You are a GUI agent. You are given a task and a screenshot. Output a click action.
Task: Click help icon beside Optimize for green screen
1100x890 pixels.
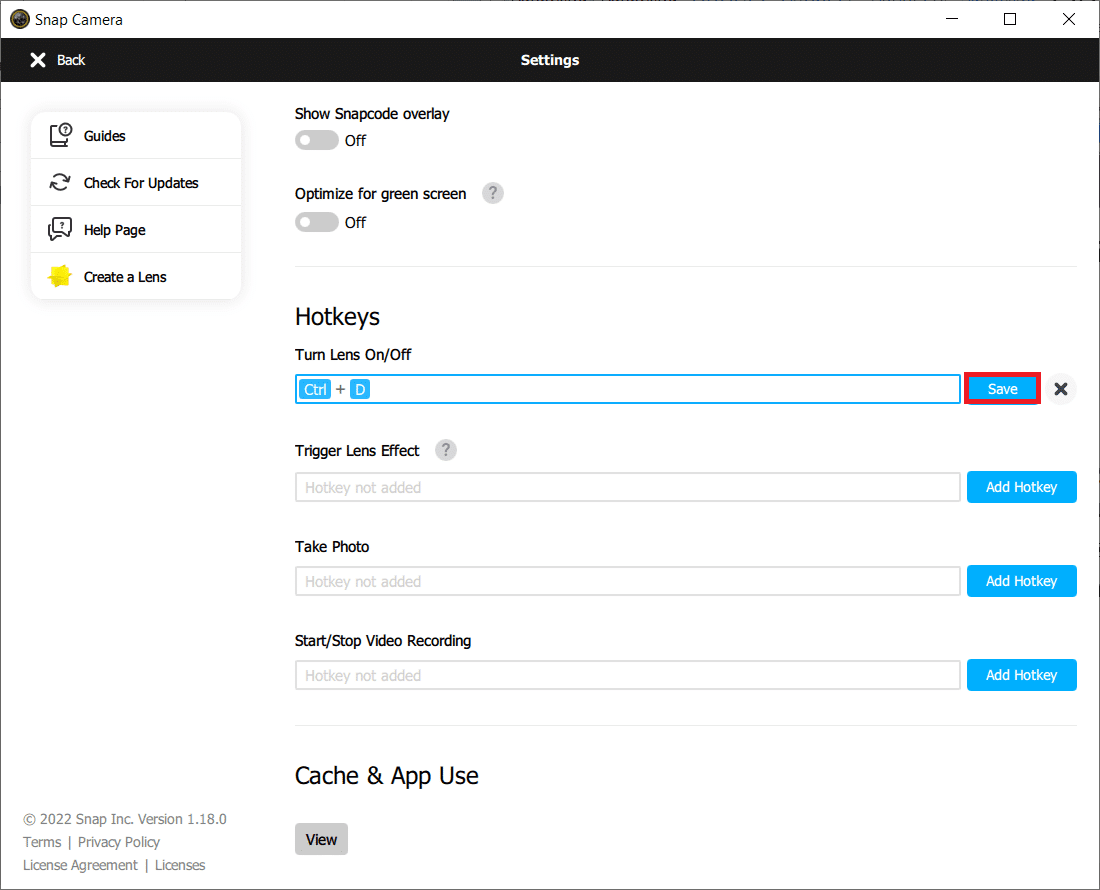[x=492, y=193]
